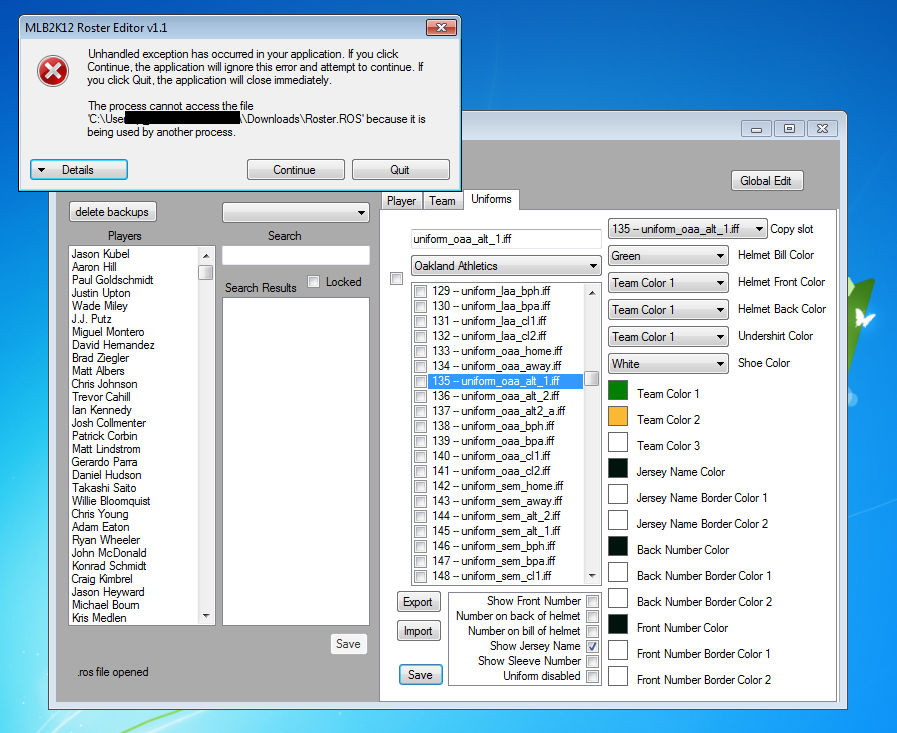897x733 pixels.
Task: Pick the orange Team Color 2 swatch
Action: point(618,416)
